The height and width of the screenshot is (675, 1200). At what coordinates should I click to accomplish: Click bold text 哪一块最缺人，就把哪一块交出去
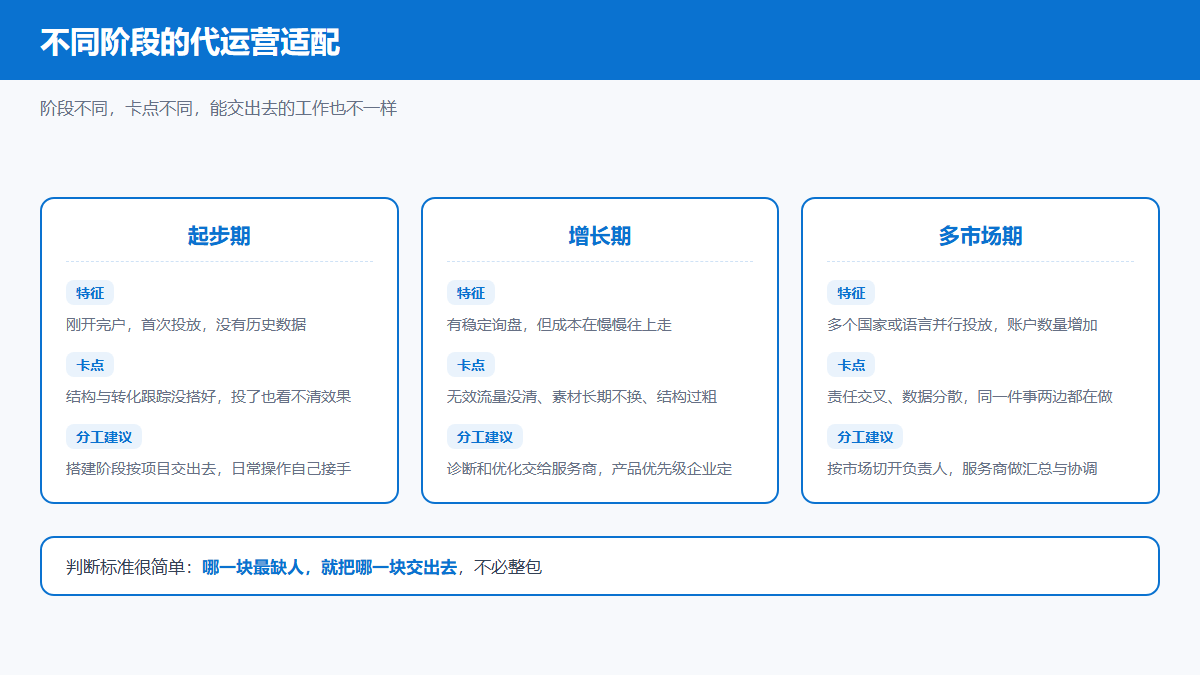tap(330, 567)
